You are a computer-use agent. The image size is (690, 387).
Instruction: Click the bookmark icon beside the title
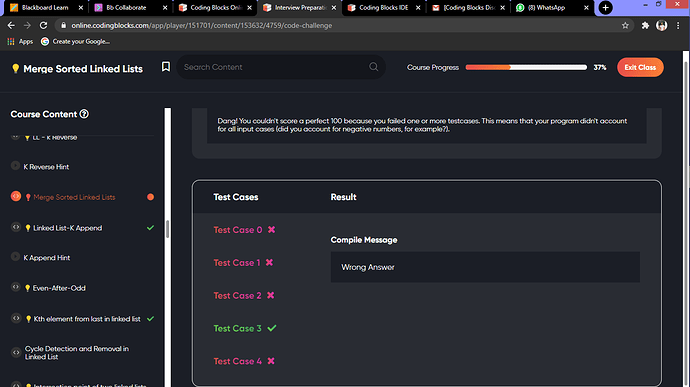(x=166, y=66)
